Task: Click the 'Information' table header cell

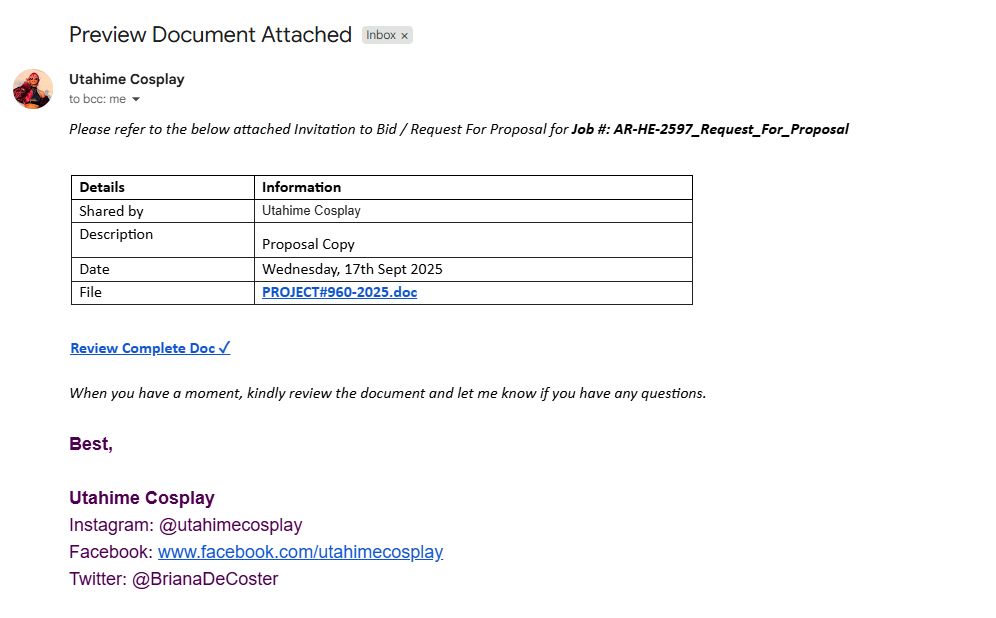Action: [x=473, y=187]
